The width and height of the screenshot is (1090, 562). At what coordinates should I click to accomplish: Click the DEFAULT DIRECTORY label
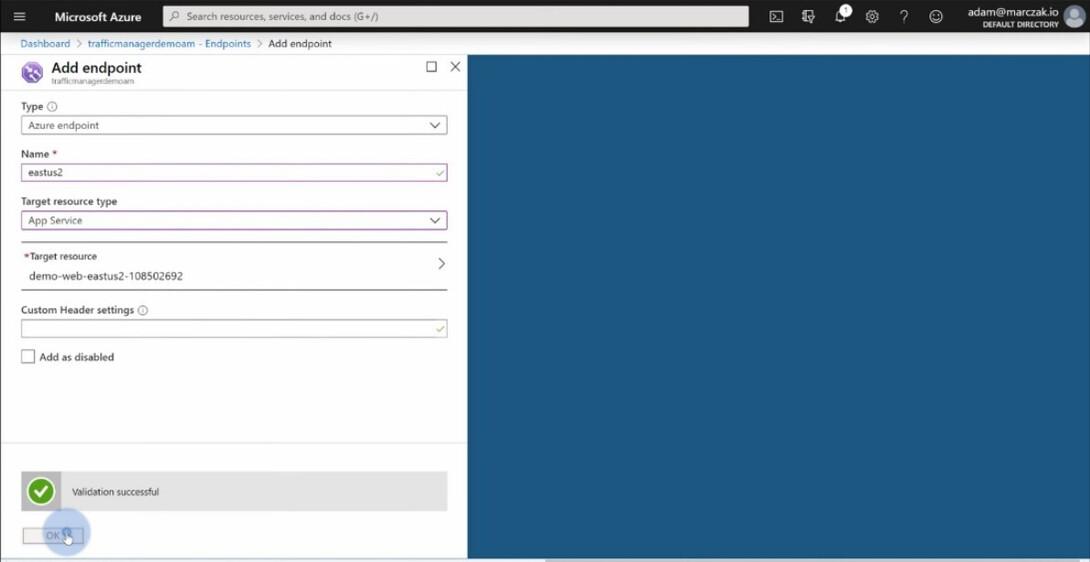point(1020,24)
